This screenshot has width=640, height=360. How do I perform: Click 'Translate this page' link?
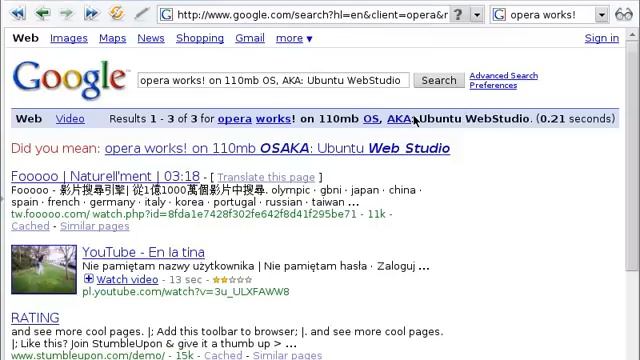tap(266, 177)
